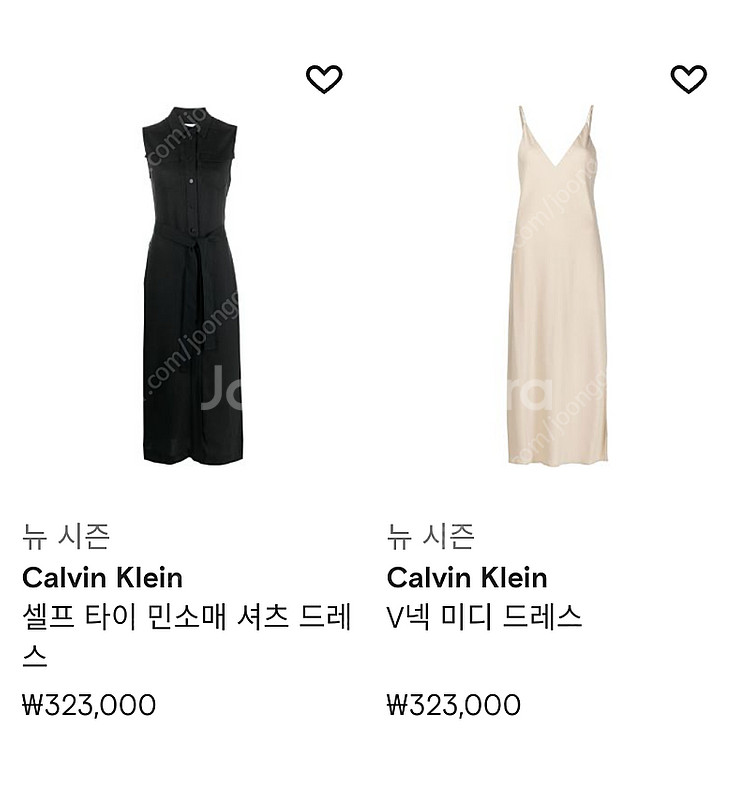Image resolution: width=750 pixels, height=788 pixels.
Task: Click Calvin Klein brand above shirt dress title
Action: 103,577
